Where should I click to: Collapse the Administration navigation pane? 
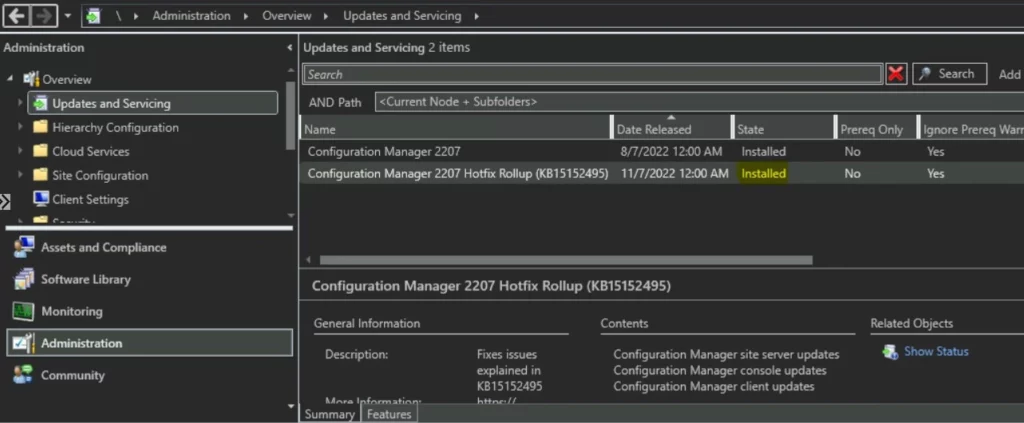(x=290, y=48)
